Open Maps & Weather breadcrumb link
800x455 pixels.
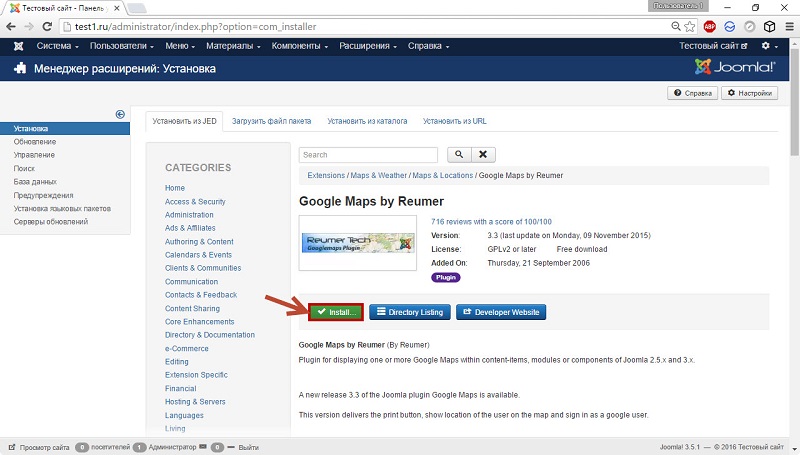click(379, 175)
